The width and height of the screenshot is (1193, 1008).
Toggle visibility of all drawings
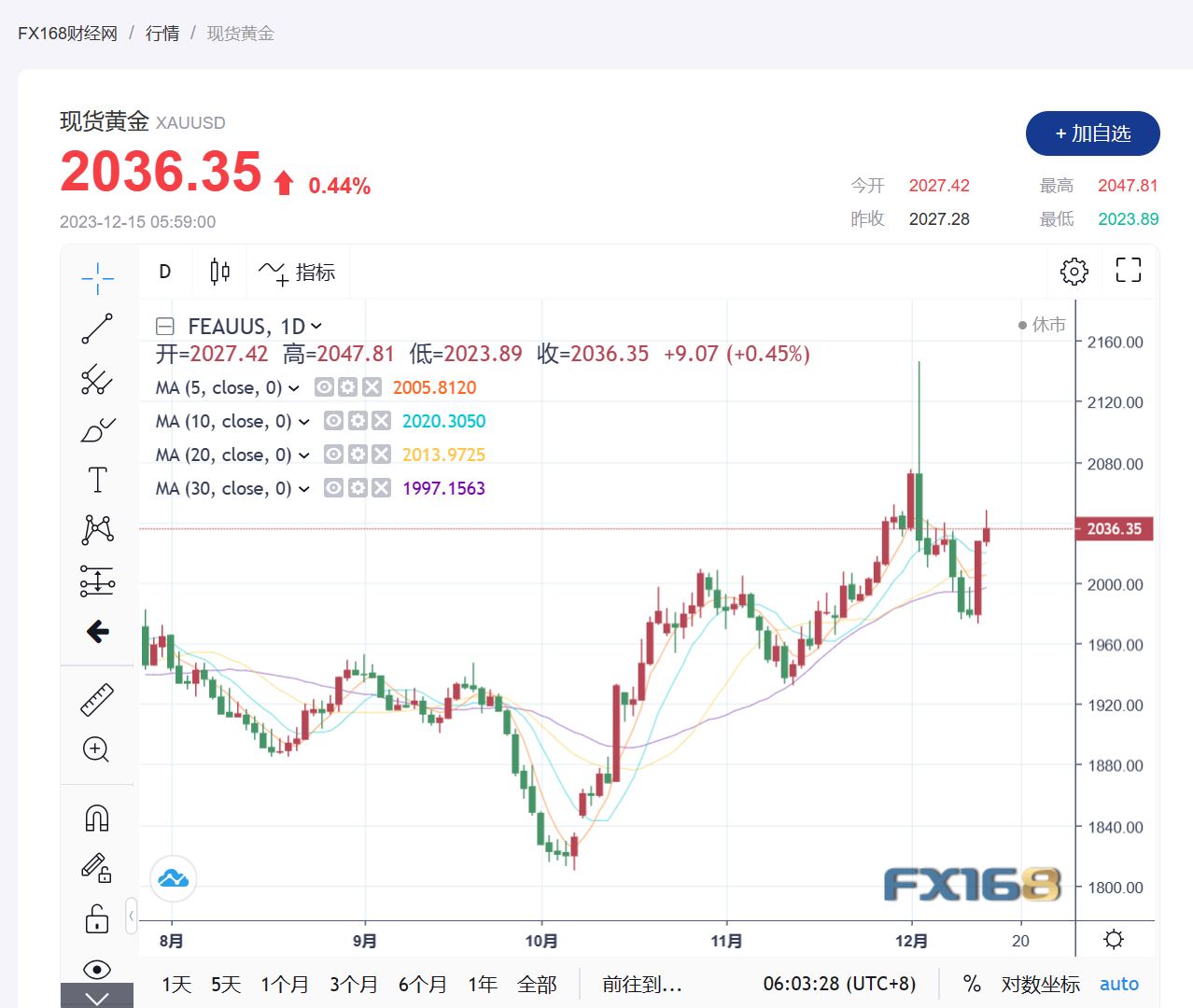[x=97, y=969]
